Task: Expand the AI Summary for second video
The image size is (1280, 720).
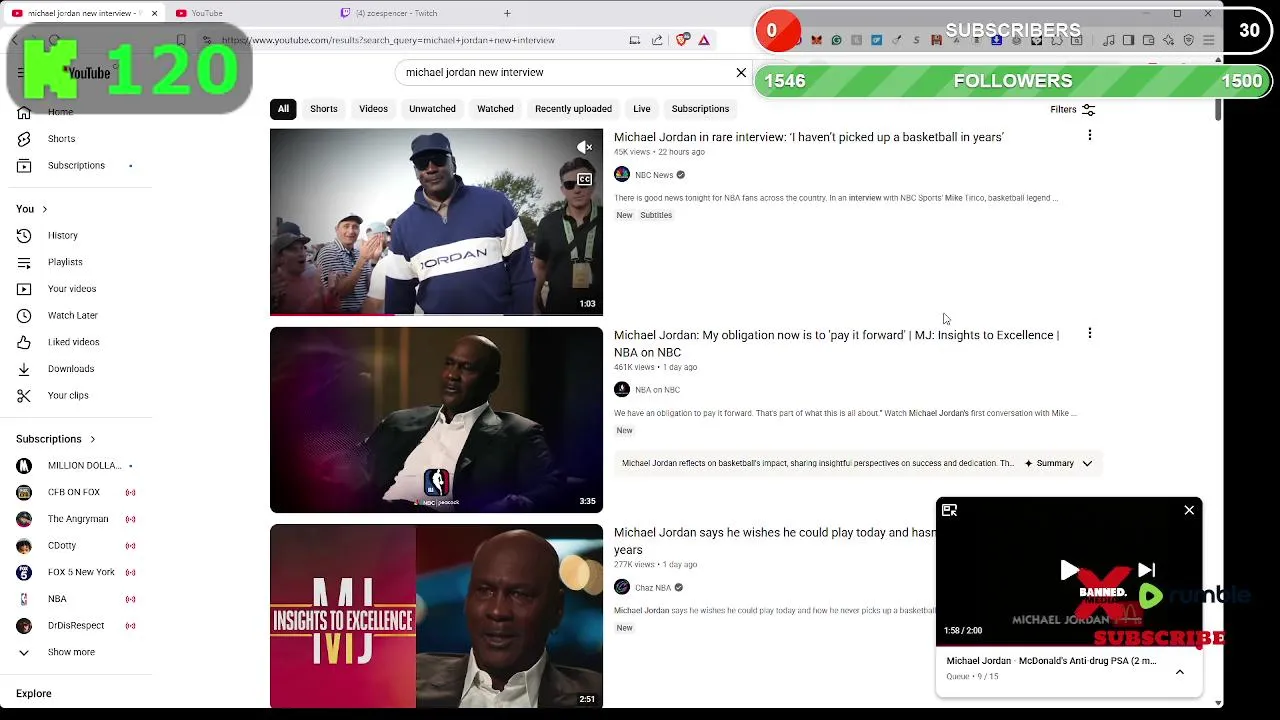Action: click(1059, 463)
